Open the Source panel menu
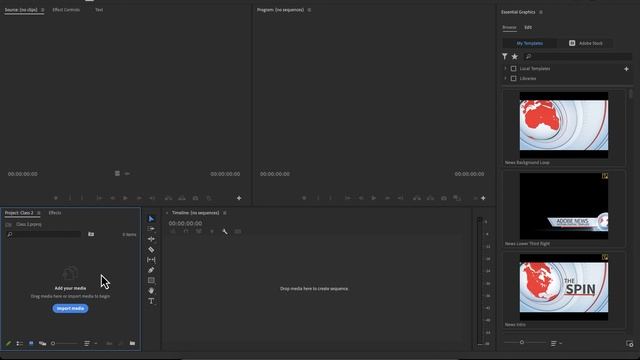The image size is (640, 360). tap(42, 10)
